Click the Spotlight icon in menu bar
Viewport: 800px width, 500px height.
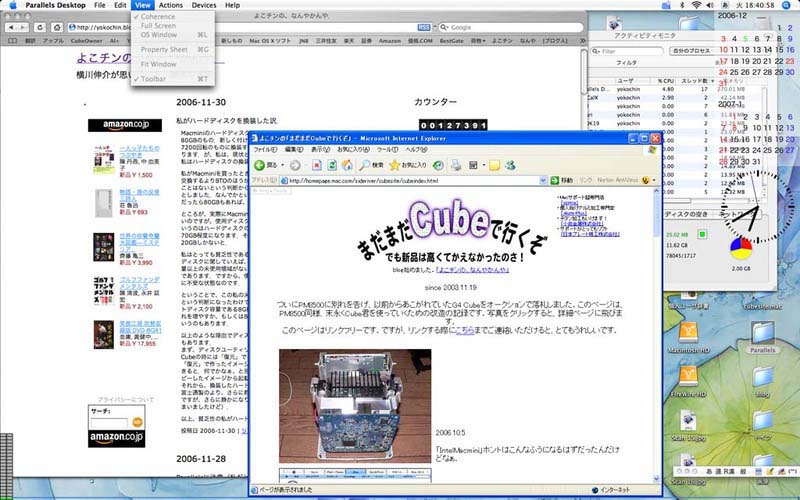(x=787, y=5)
